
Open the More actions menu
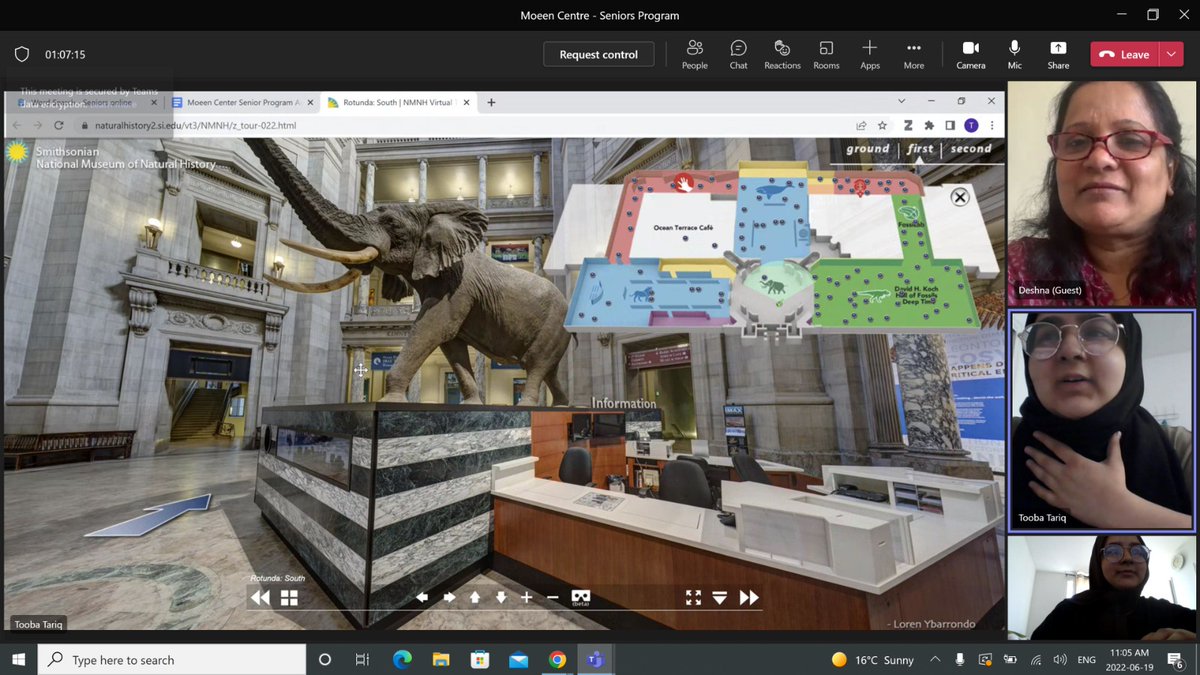tap(914, 54)
